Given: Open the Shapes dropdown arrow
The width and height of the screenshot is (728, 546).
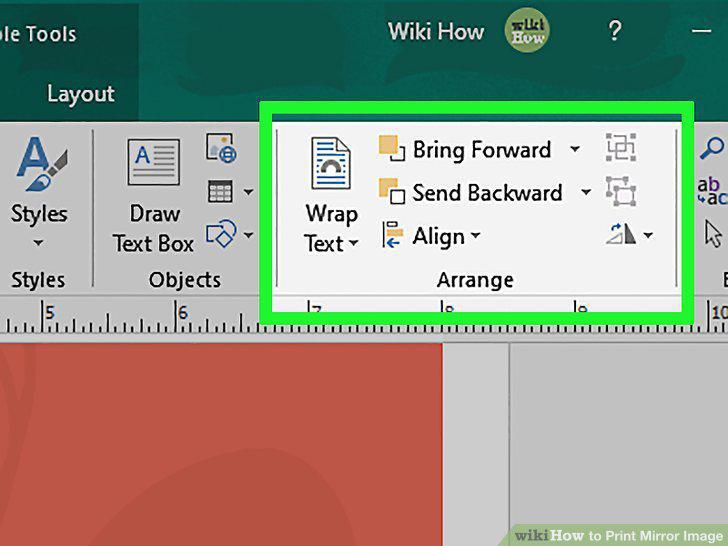Looking at the screenshot, I should 249,235.
